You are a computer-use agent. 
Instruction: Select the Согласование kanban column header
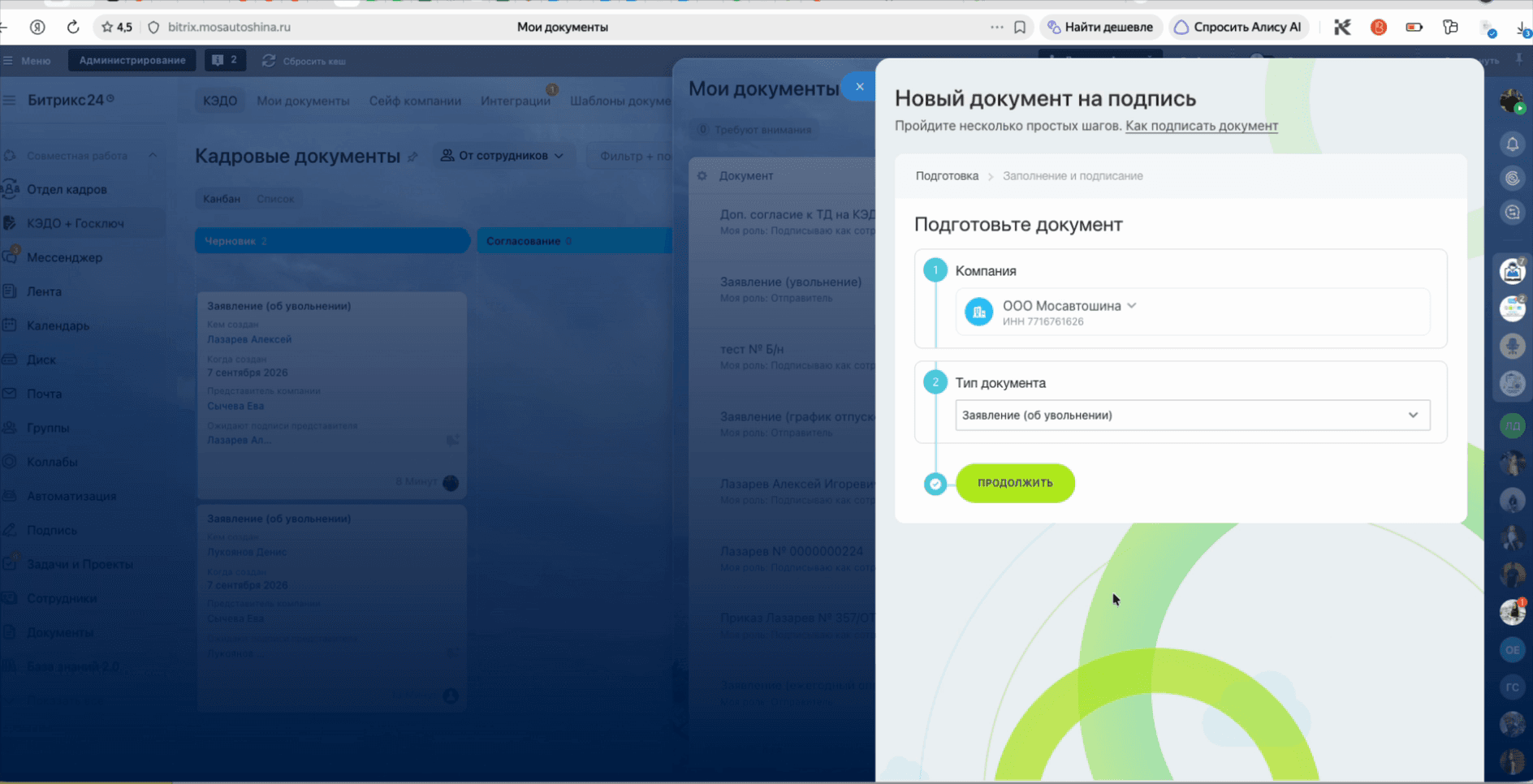pos(573,241)
